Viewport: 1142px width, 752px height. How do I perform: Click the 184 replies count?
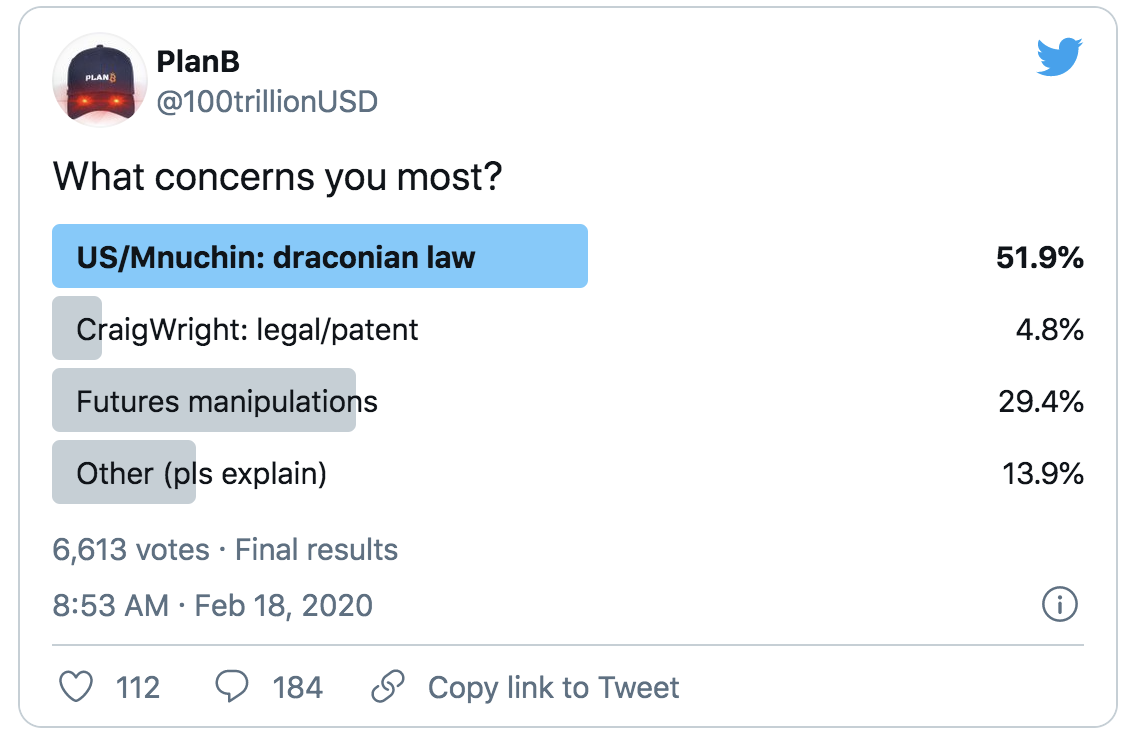297,687
